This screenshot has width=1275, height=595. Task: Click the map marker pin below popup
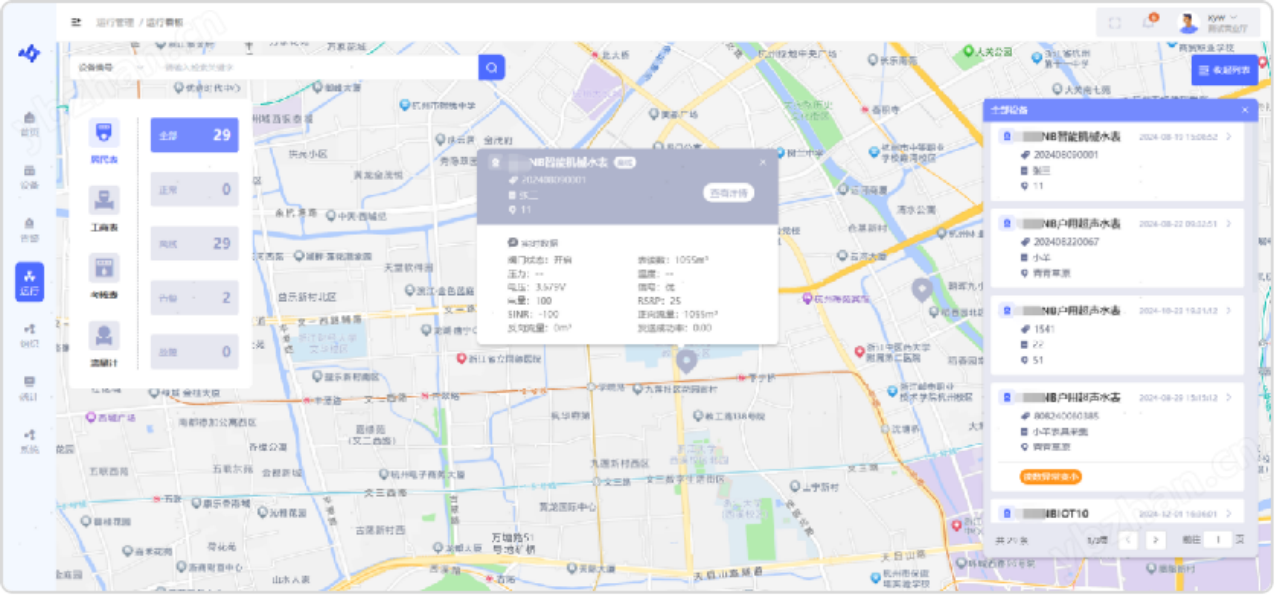coord(686,361)
